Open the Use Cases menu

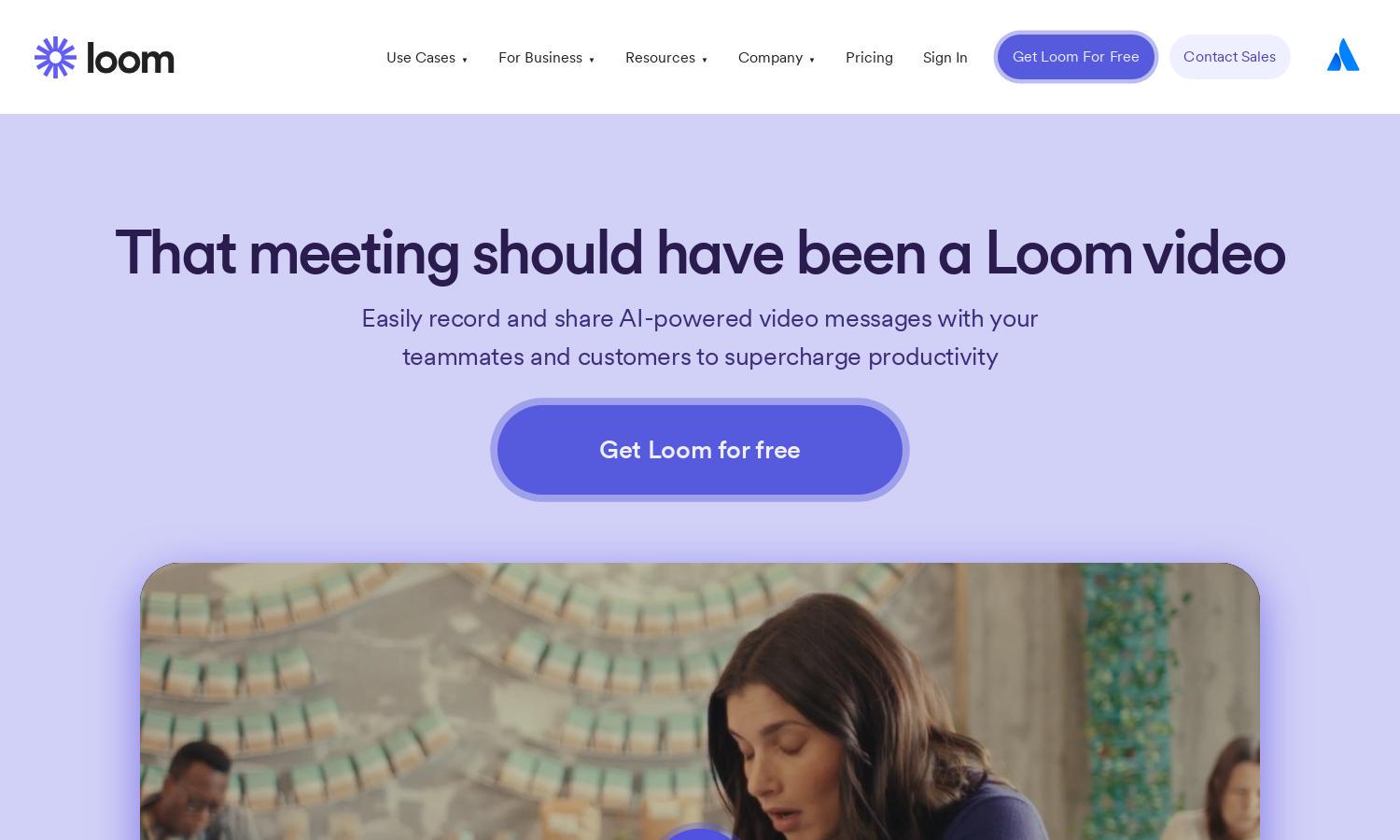(x=421, y=58)
